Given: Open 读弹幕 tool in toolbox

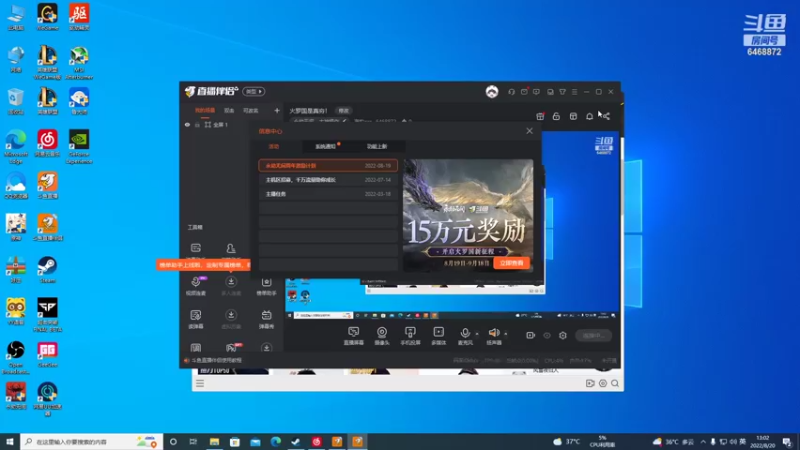Looking at the screenshot, I should tap(196, 319).
